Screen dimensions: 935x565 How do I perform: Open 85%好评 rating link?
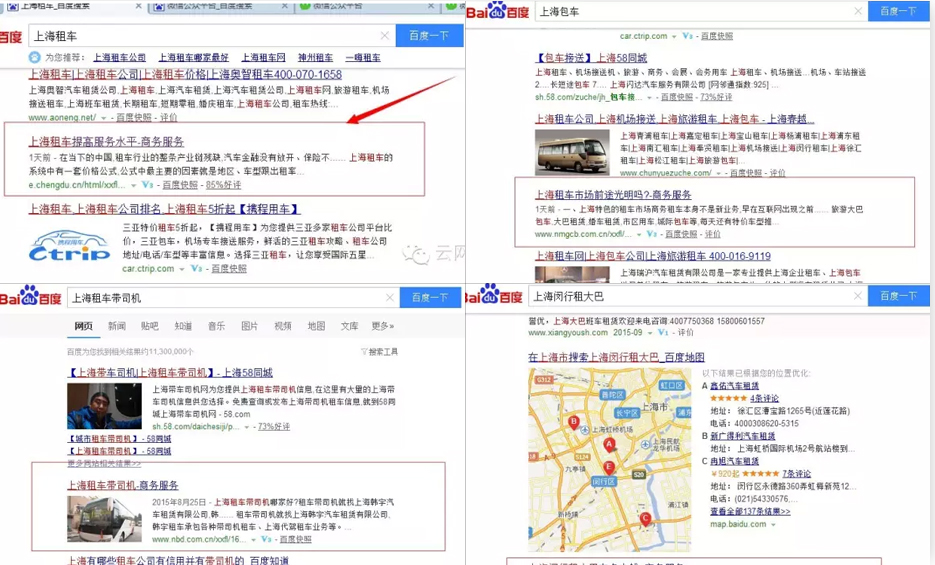tap(224, 185)
